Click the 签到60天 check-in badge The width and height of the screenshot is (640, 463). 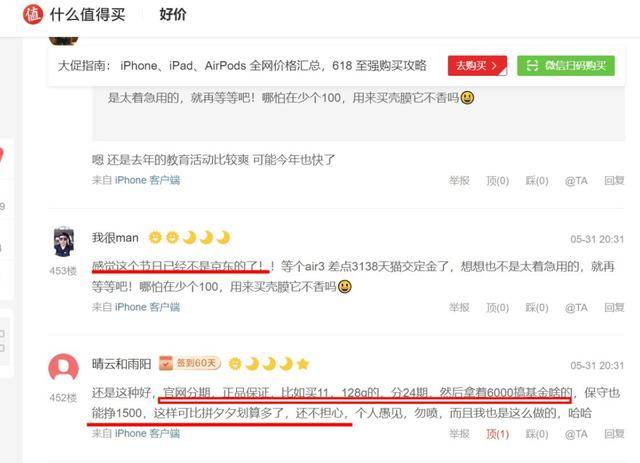pyautogui.click(x=190, y=363)
